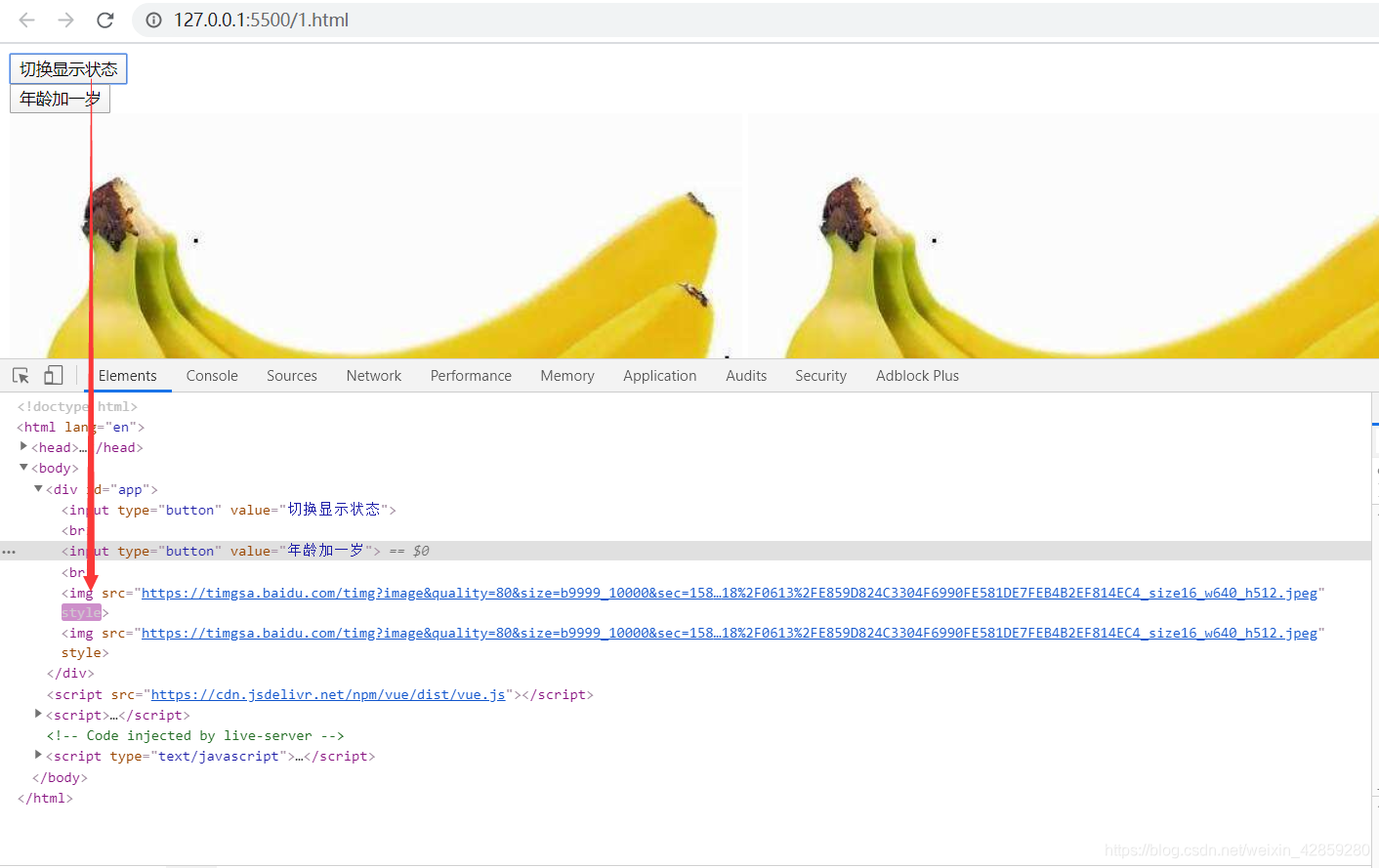1379x868 pixels.
Task: Select the closing </body> line
Action: (60, 777)
